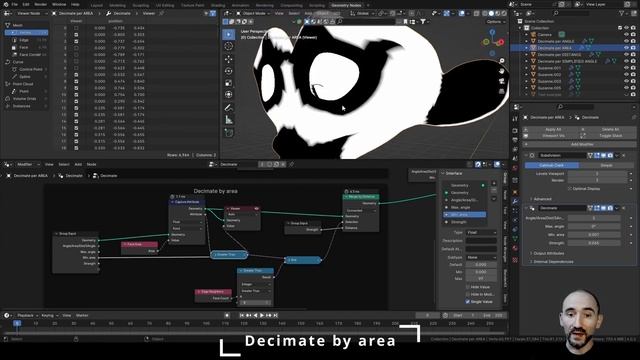Click the remove interface socket minus button
This screenshot has height=360, width=640.
tap(494, 191)
